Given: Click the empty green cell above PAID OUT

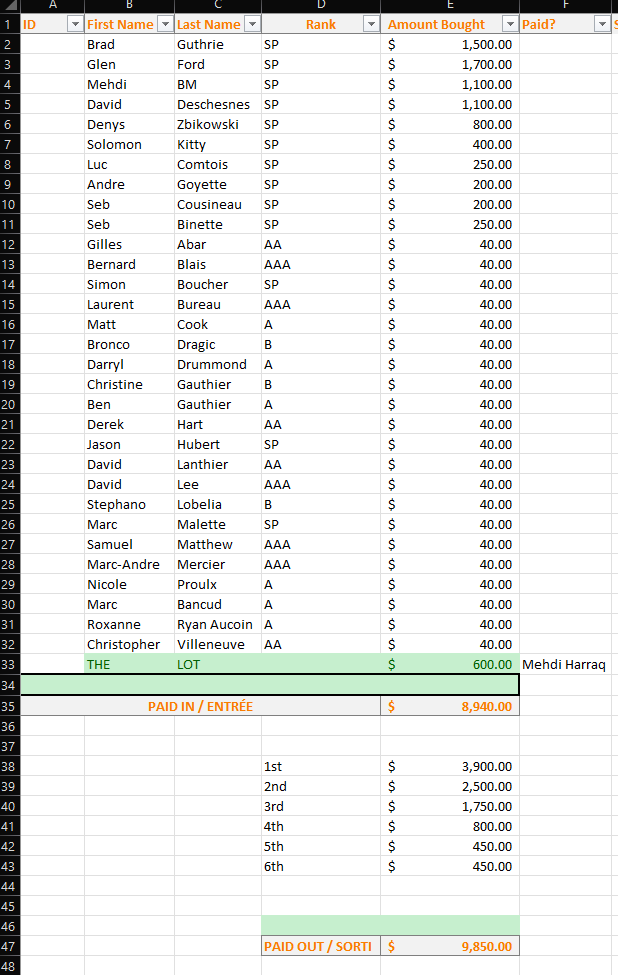Looking at the screenshot, I should point(390,925).
